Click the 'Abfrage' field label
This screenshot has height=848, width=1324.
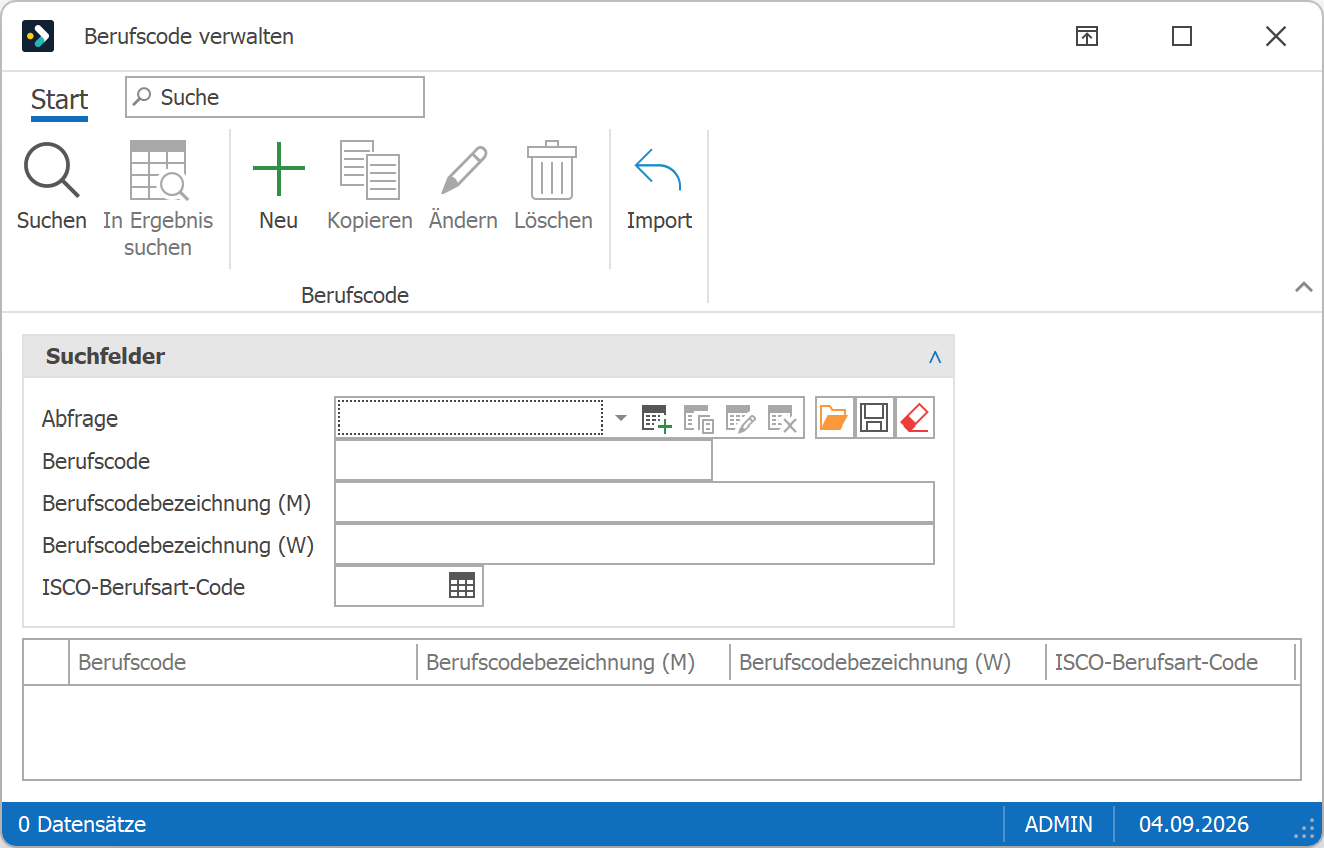pos(80,419)
